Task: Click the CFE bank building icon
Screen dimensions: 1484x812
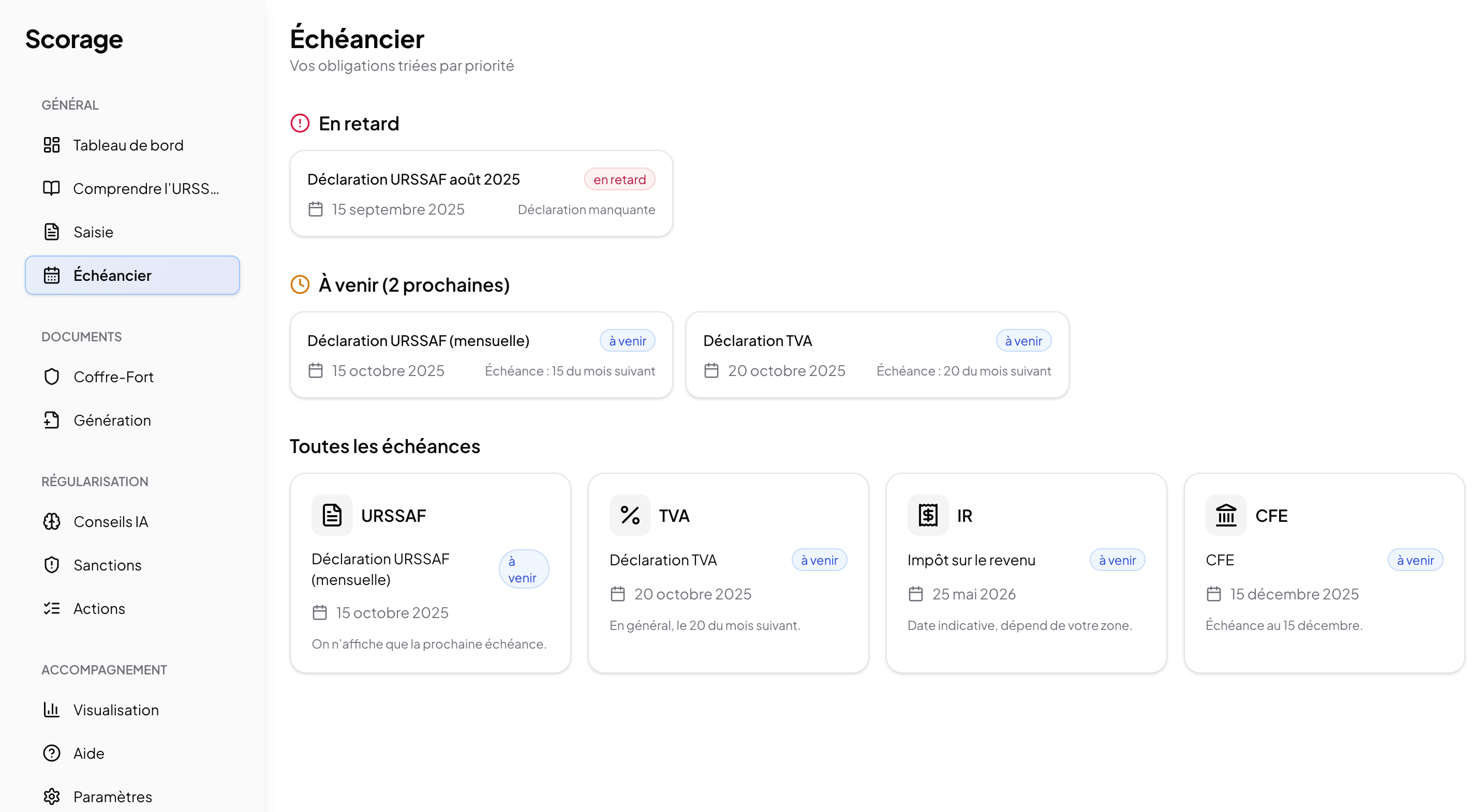Action: [x=1226, y=516]
